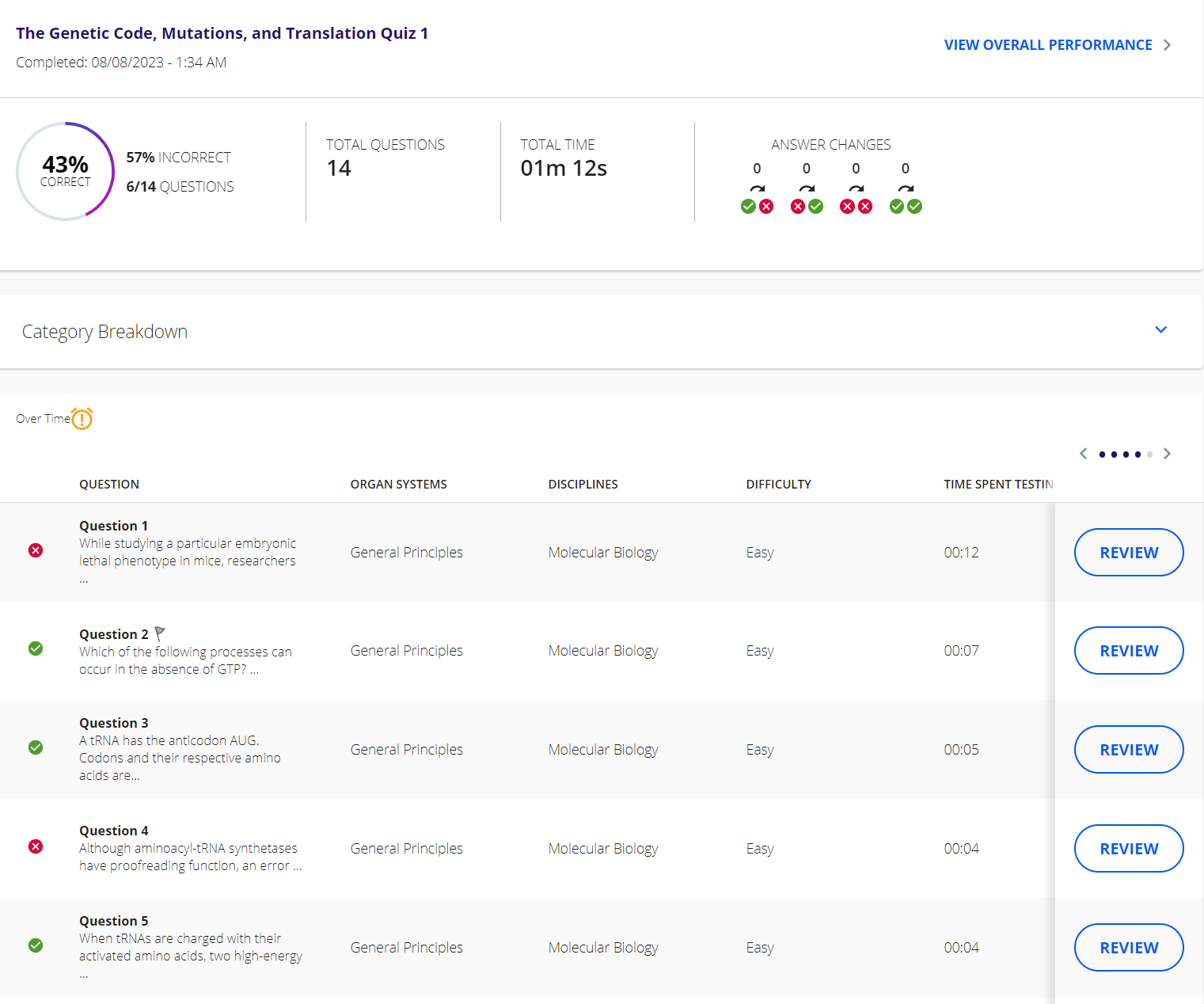
Task: Click the Over Time alarm clock warning icon
Action: coord(81,418)
